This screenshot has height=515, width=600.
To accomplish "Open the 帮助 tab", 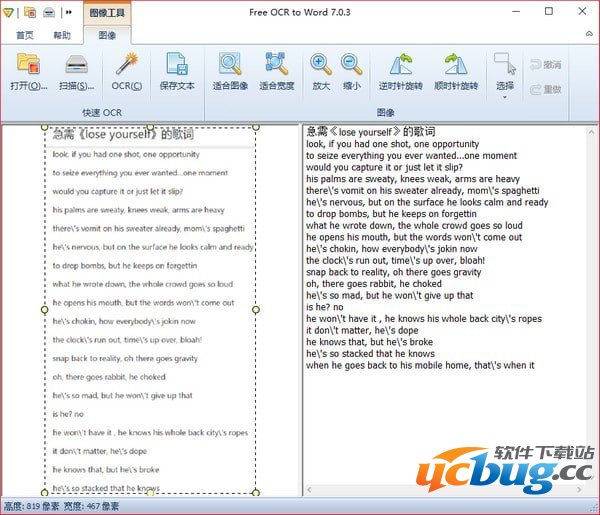I will coord(62,36).
